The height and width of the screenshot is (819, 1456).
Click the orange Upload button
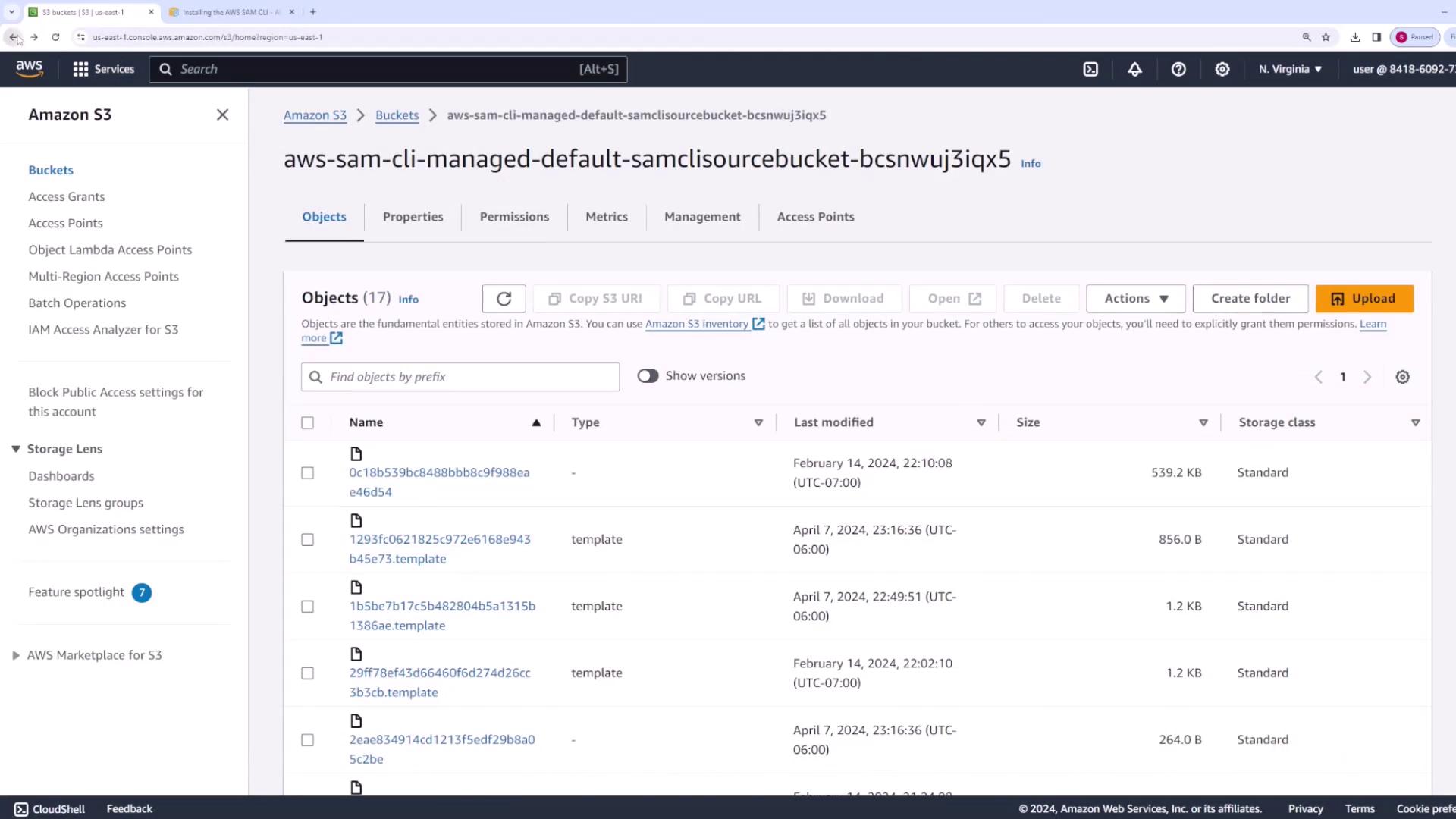pos(1364,299)
